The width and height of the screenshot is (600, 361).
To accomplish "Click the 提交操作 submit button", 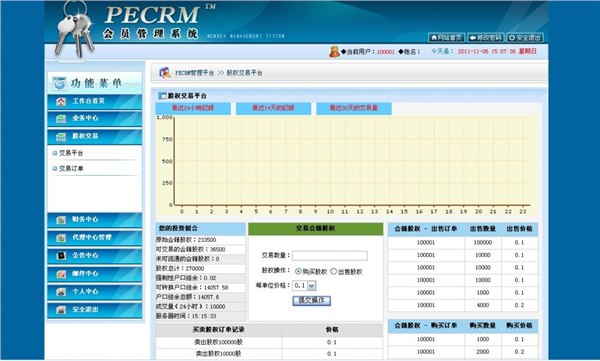I will click(311, 301).
